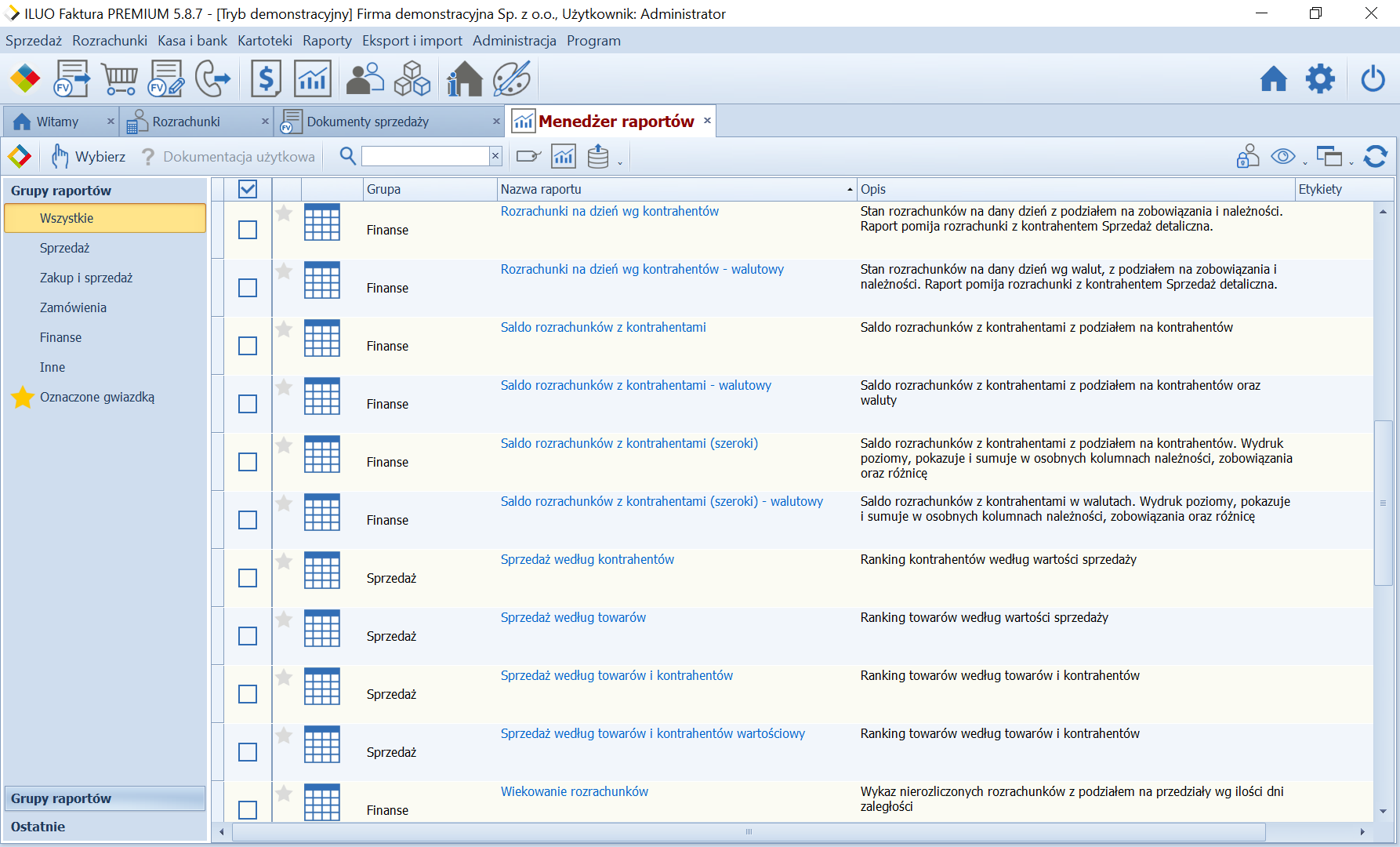Check the Sprzedaż według kontrahentów row checkbox
Screen dimensions: 1400x847
pos(248,578)
